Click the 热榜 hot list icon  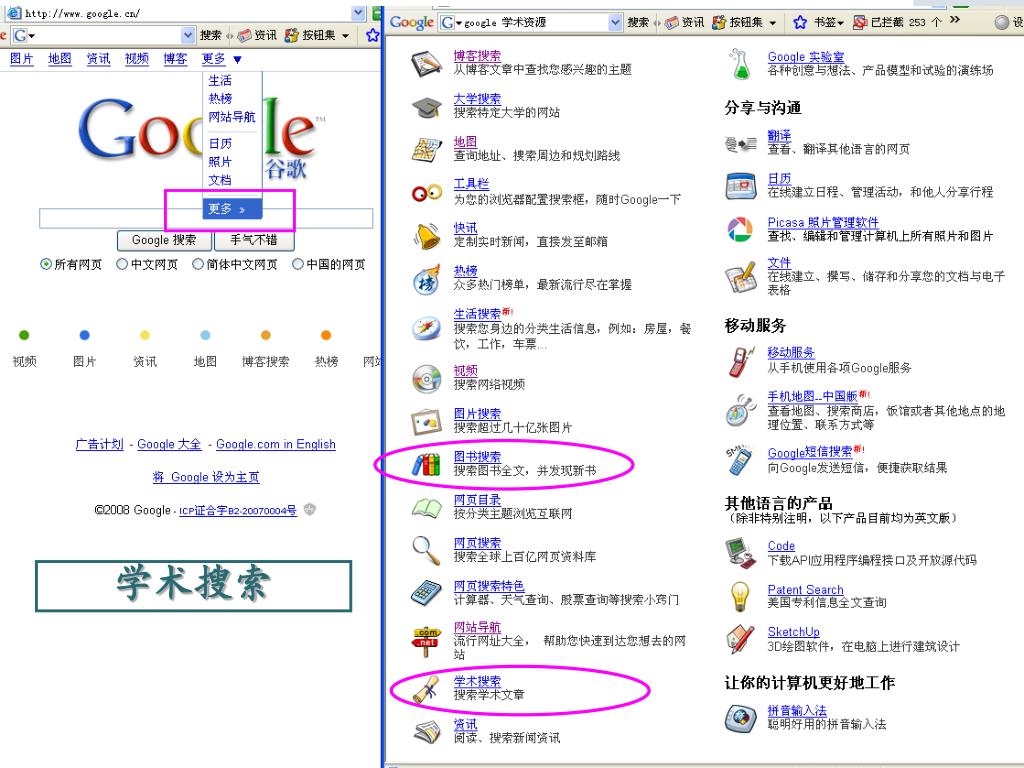pyautogui.click(x=426, y=280)
